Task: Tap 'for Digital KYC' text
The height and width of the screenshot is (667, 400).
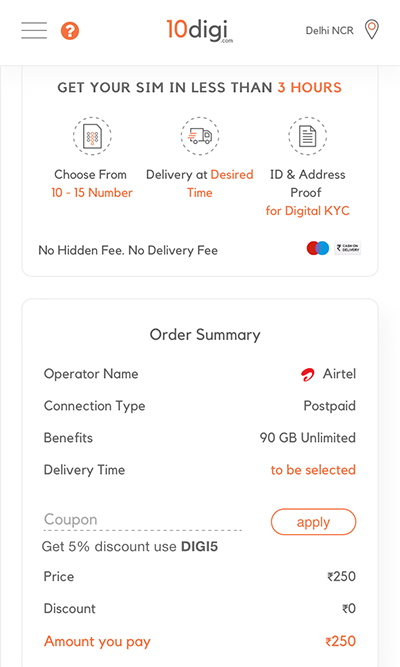Action: [x=308, y=211]
